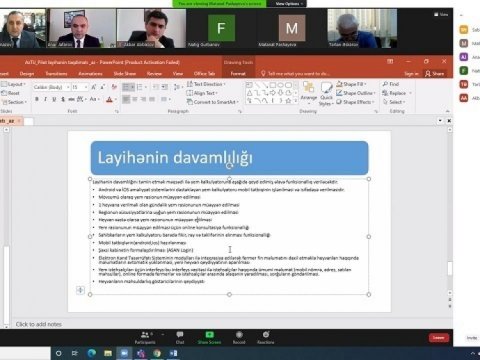The height and width of the screenshot is (360, 480).
Task: Switch to the Review tab
Action: [154, 73]
